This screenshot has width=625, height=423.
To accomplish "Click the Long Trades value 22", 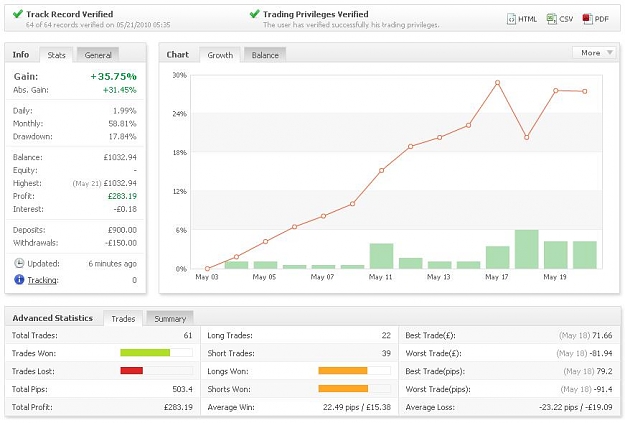I will tap(386, 335).
